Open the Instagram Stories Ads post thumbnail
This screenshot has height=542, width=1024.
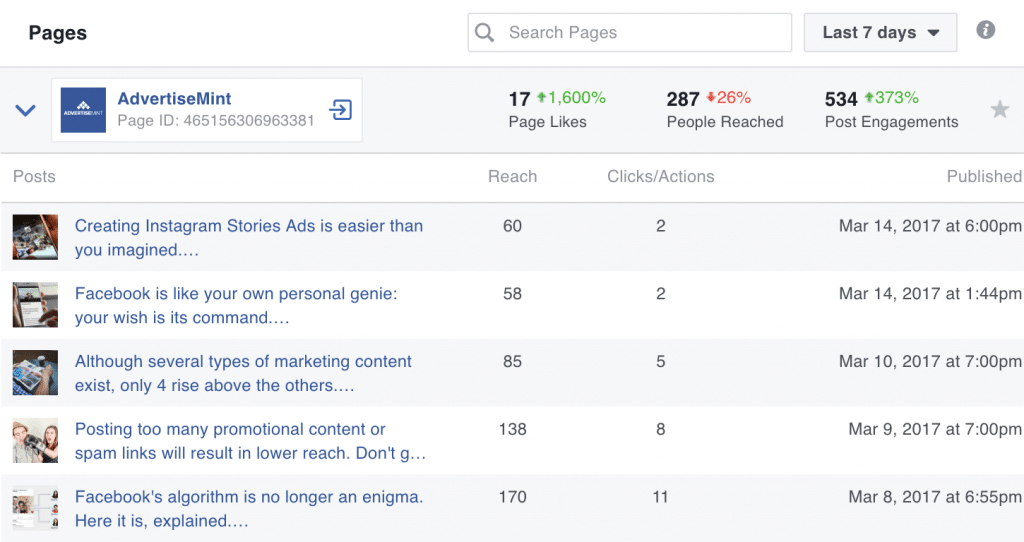point(35,237)
